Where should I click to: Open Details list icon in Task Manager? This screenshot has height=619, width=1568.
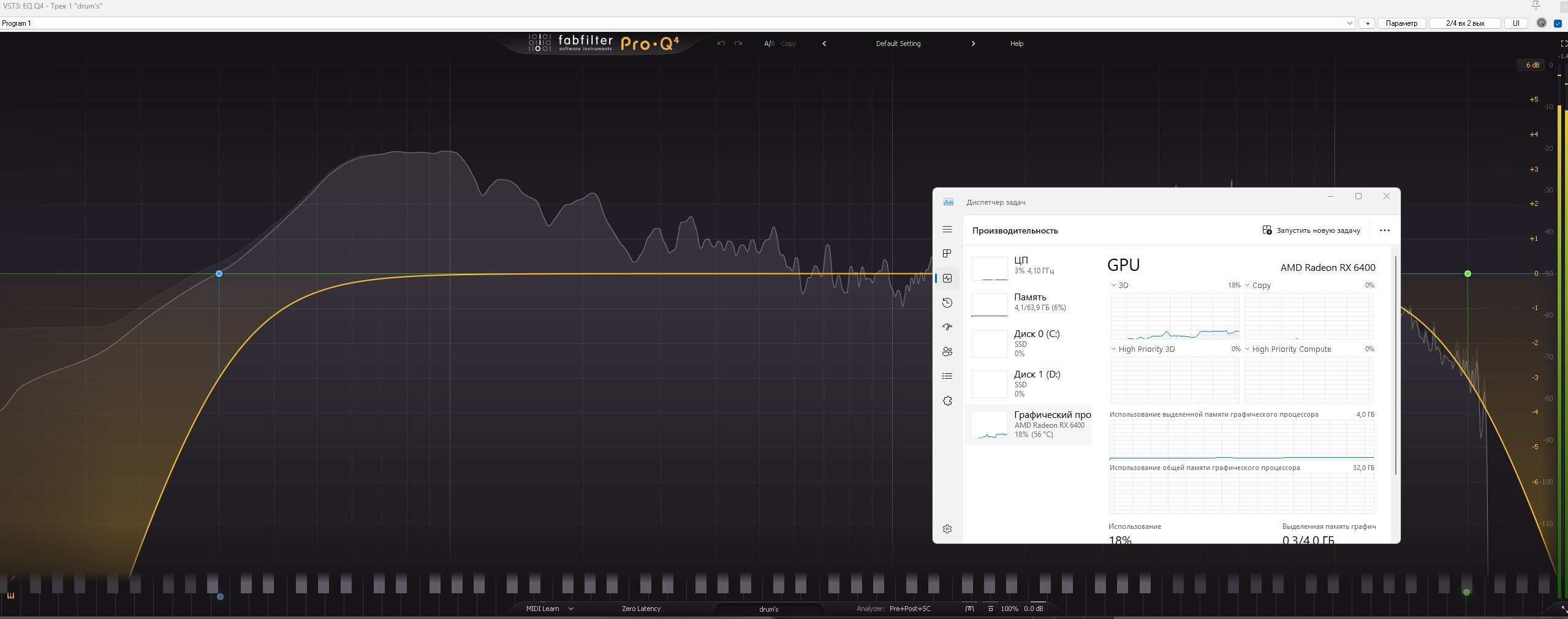(947, 376)
